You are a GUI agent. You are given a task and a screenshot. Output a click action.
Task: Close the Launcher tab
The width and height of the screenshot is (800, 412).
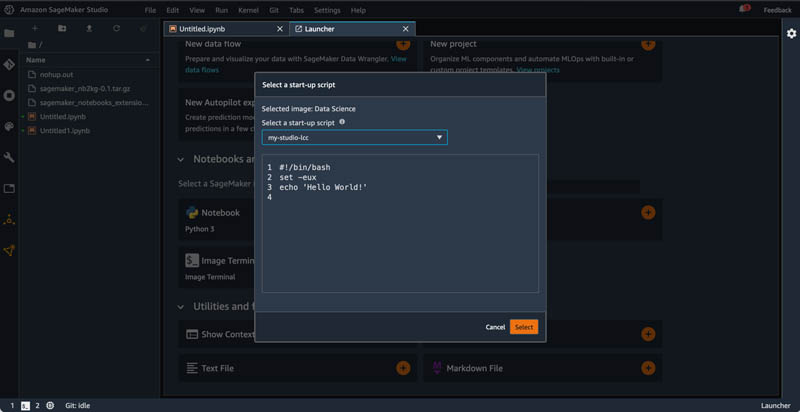[x=406, y=29]
